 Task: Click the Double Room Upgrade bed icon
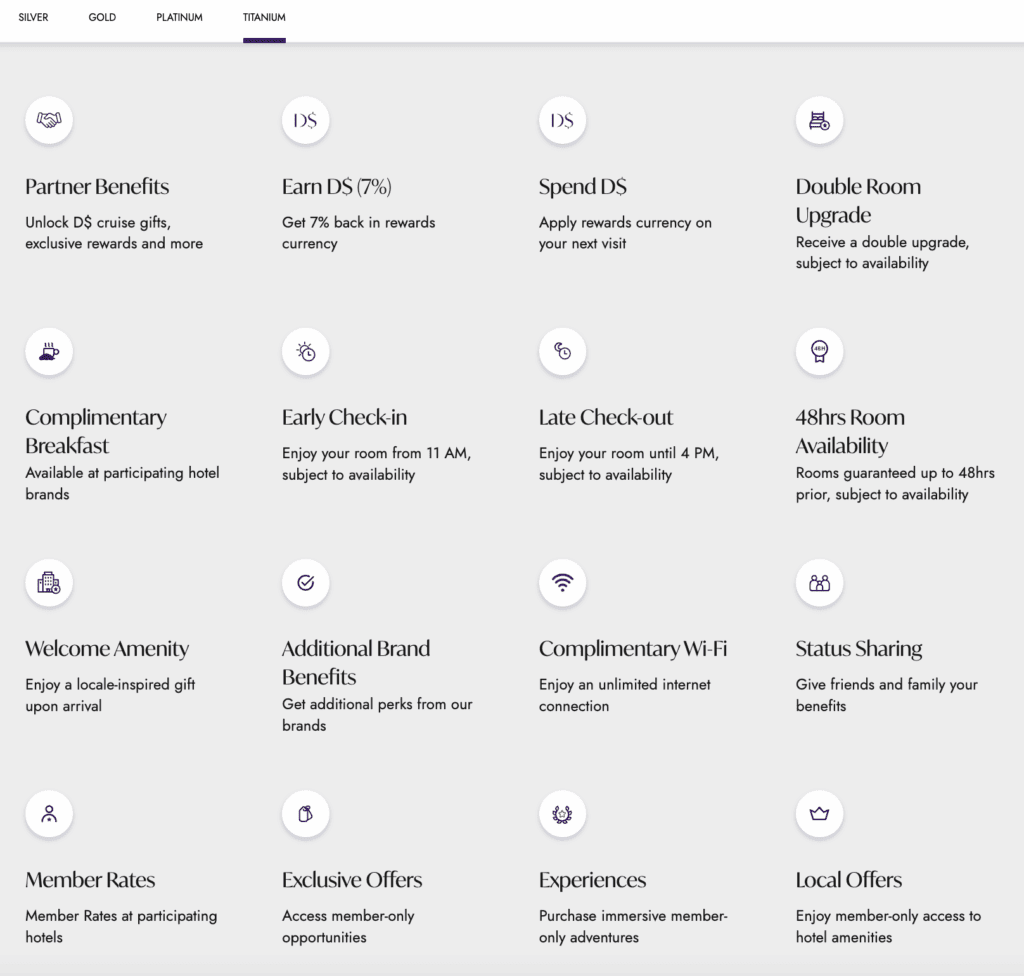(x=819, y=120)
